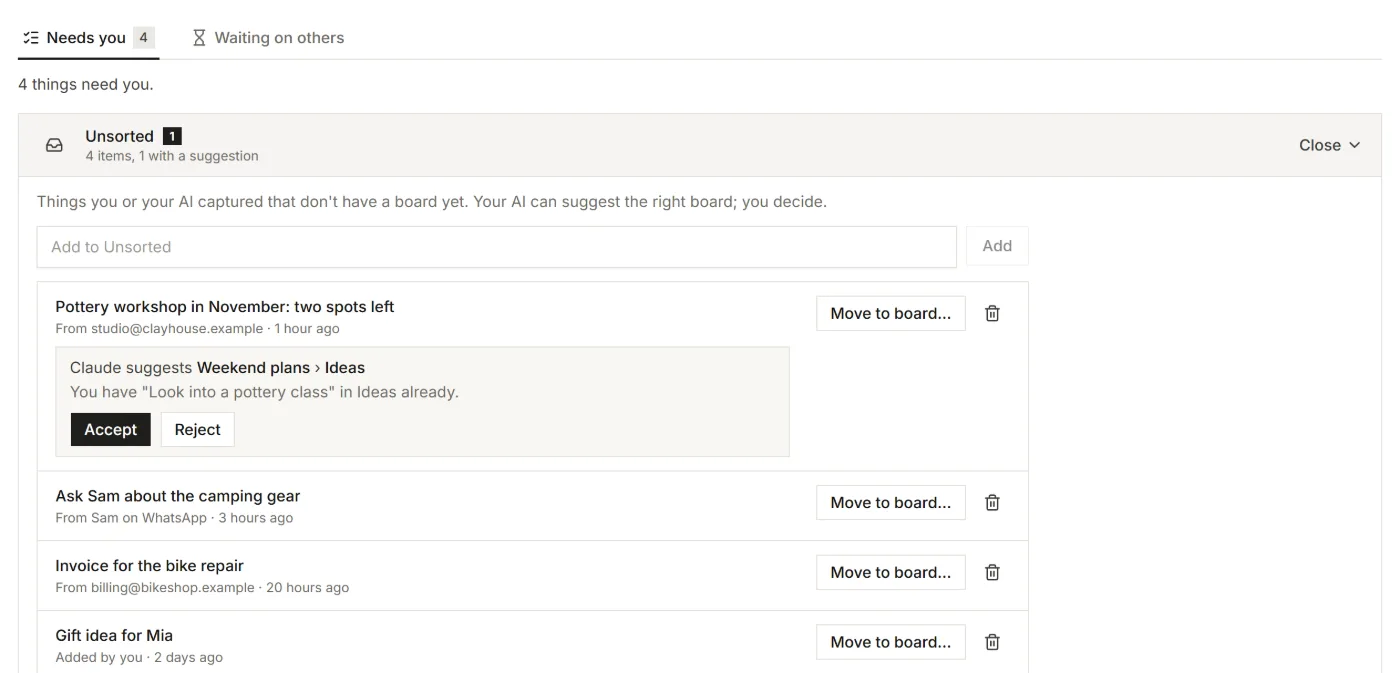Open Move to board for Gift idea for Mia

point(890,642)
